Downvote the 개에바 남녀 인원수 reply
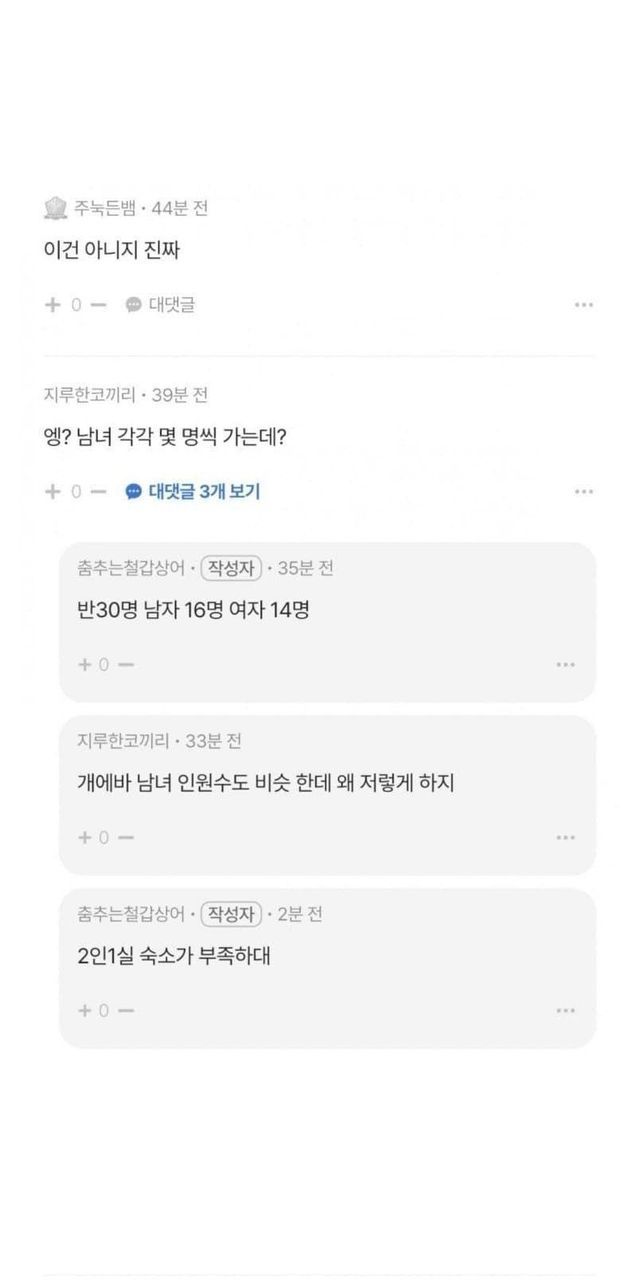Screen dimensions: 640x1280 pyautogui.click(x=126, y=837)
